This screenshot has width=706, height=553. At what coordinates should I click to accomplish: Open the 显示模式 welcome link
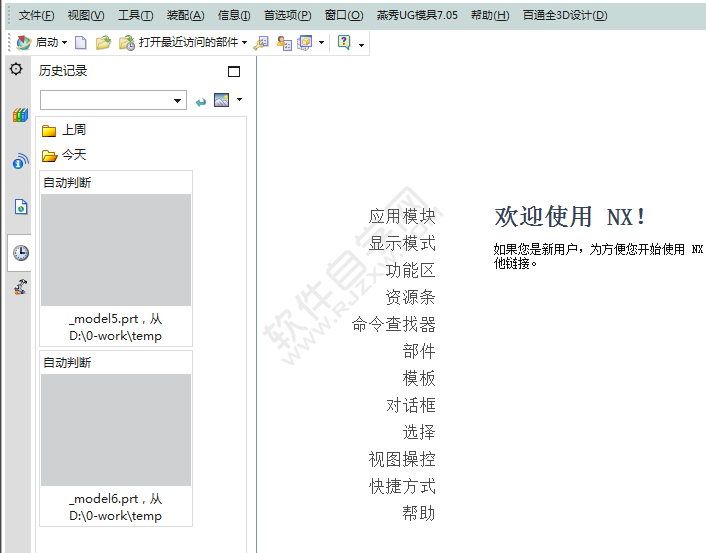point(402,244)
